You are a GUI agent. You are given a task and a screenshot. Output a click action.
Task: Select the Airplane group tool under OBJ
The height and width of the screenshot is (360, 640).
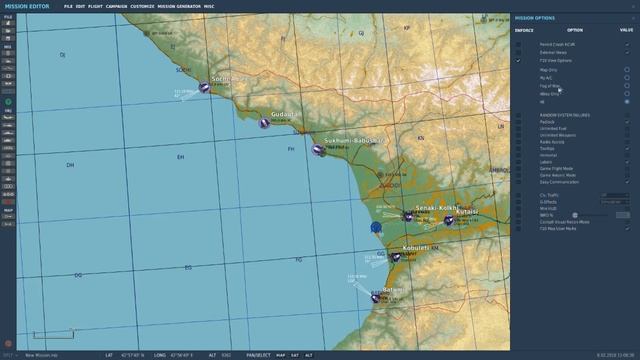pos(8,118)
